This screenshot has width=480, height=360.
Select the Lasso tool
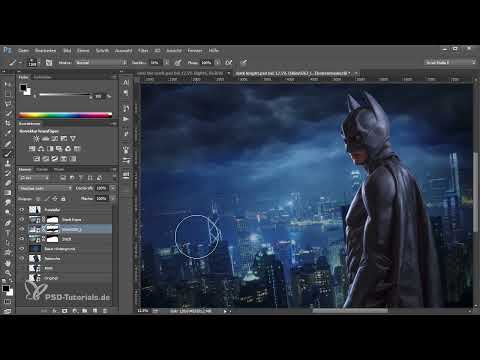point(7,104)
